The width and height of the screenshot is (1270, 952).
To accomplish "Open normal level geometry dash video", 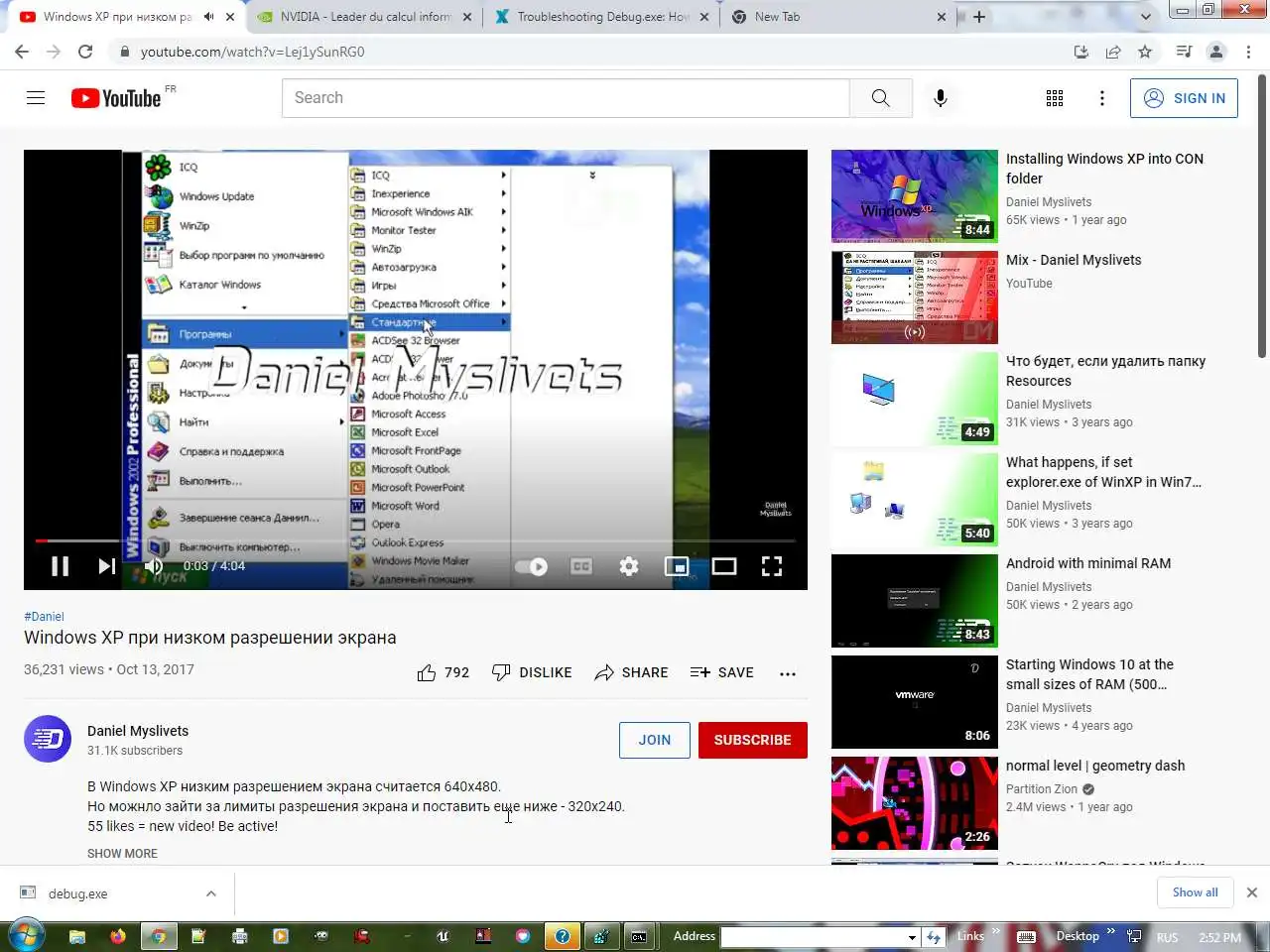I will click(915, 803).
